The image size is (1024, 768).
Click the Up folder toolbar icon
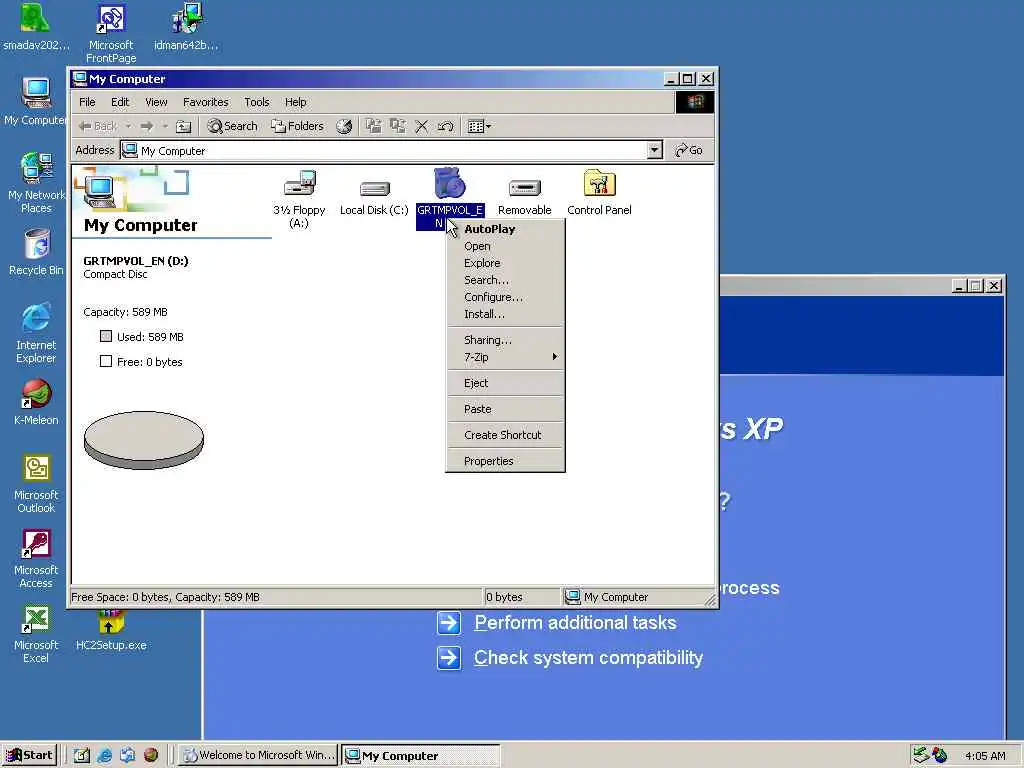point(184,127)
